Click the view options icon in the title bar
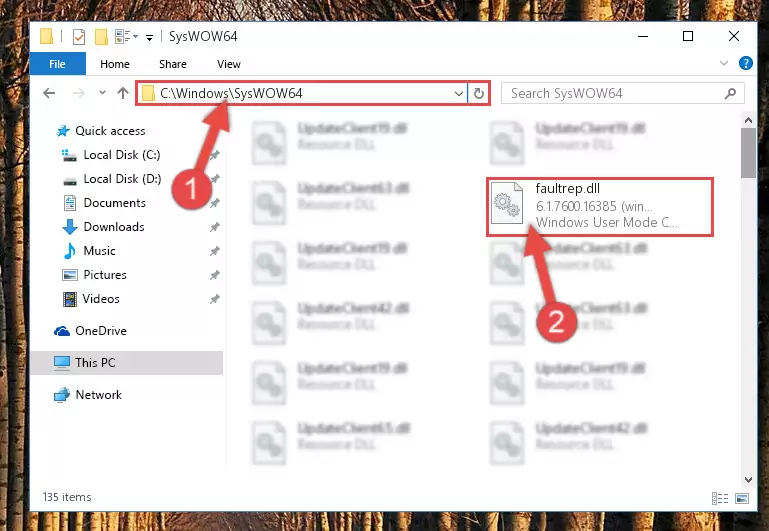 (126, 37)
